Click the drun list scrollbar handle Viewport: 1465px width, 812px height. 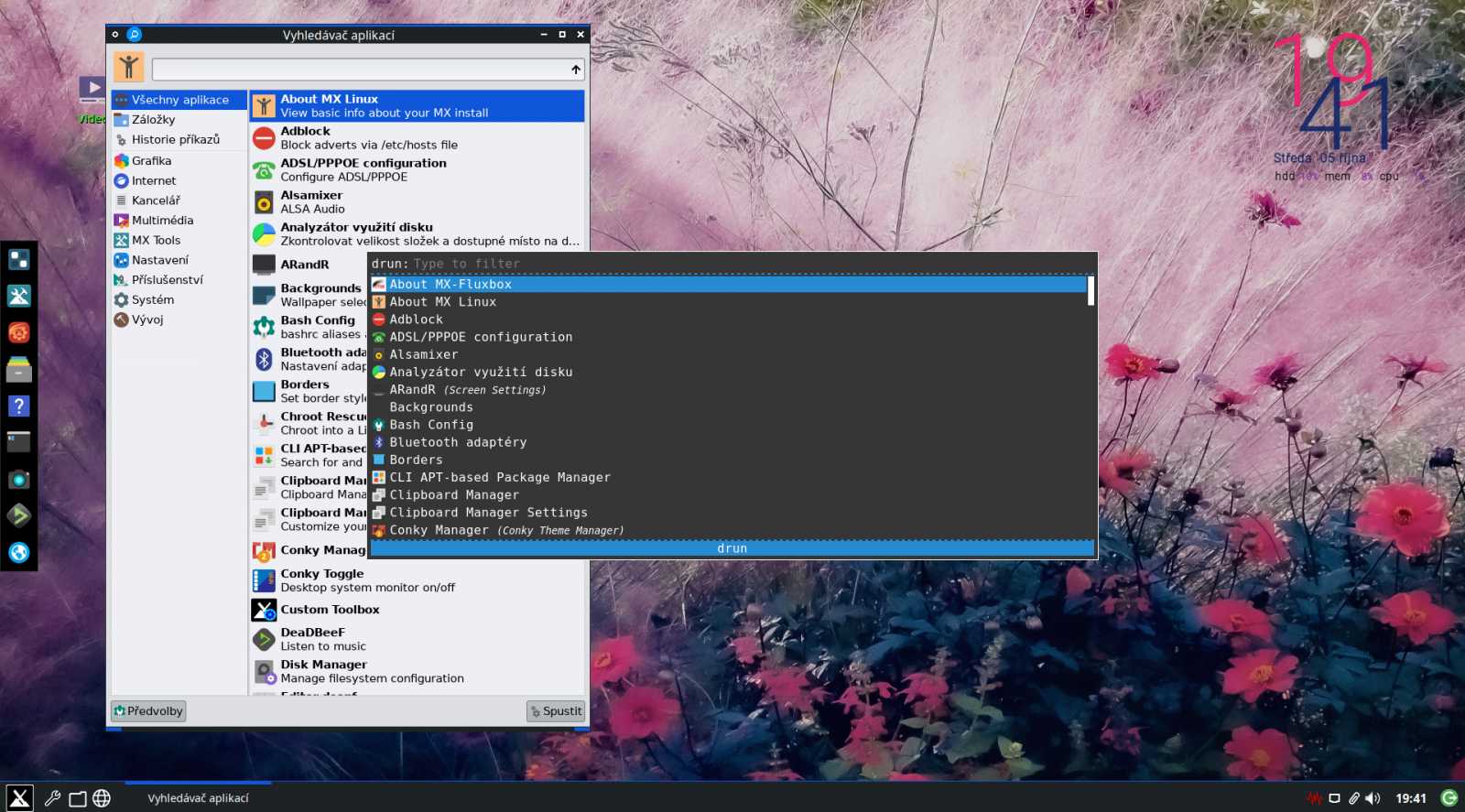point(1091,291)
